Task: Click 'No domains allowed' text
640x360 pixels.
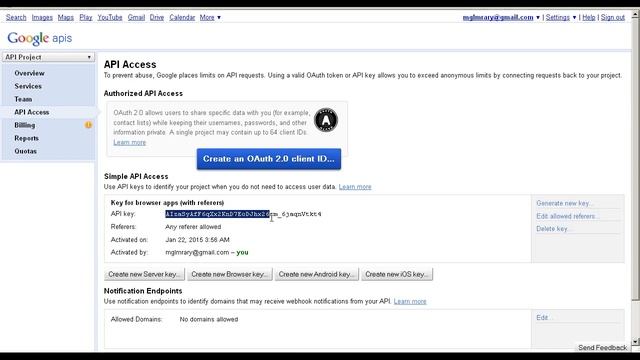Action: (x=209, y=319)
